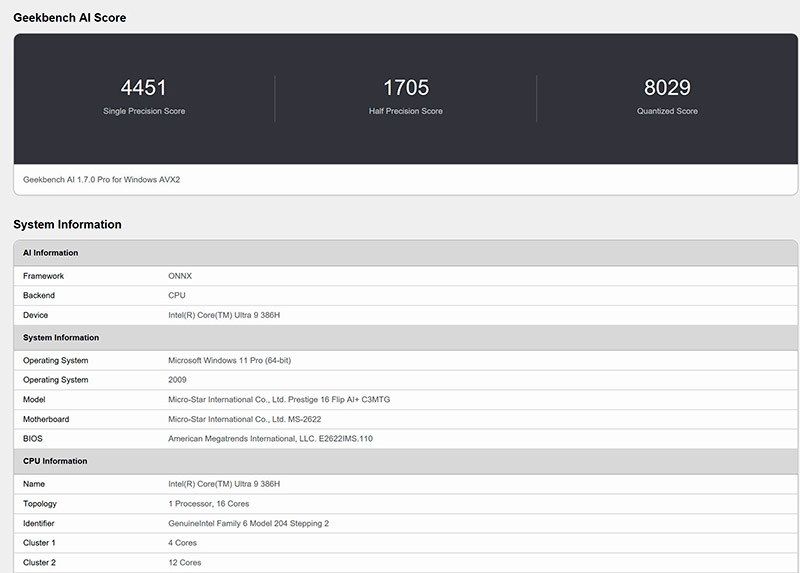The image size is (800, 573).
Task: Click the Quantized Score value 8029
Action: [667, 88]
